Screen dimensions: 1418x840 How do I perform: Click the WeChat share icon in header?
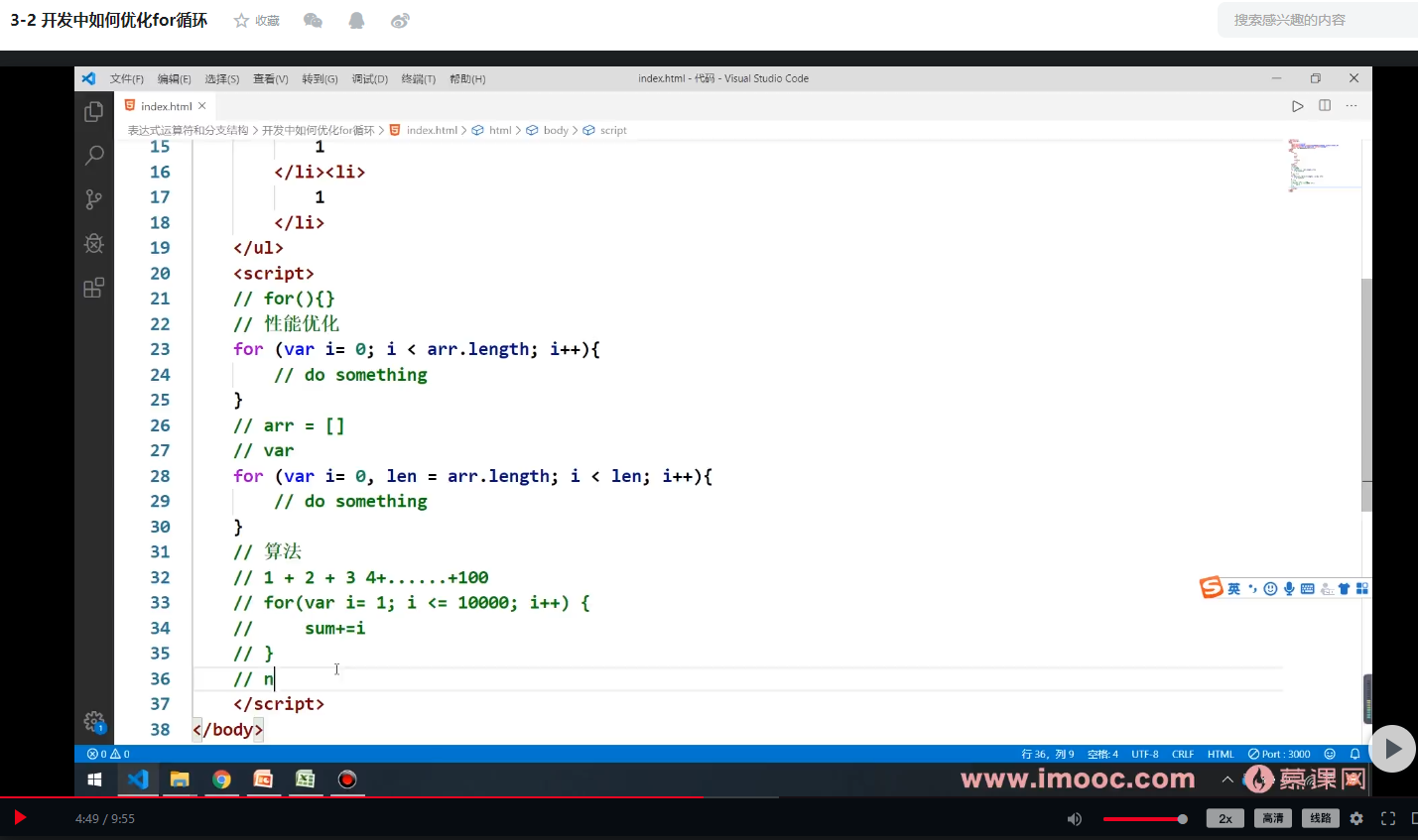click(x=313, y=20)
